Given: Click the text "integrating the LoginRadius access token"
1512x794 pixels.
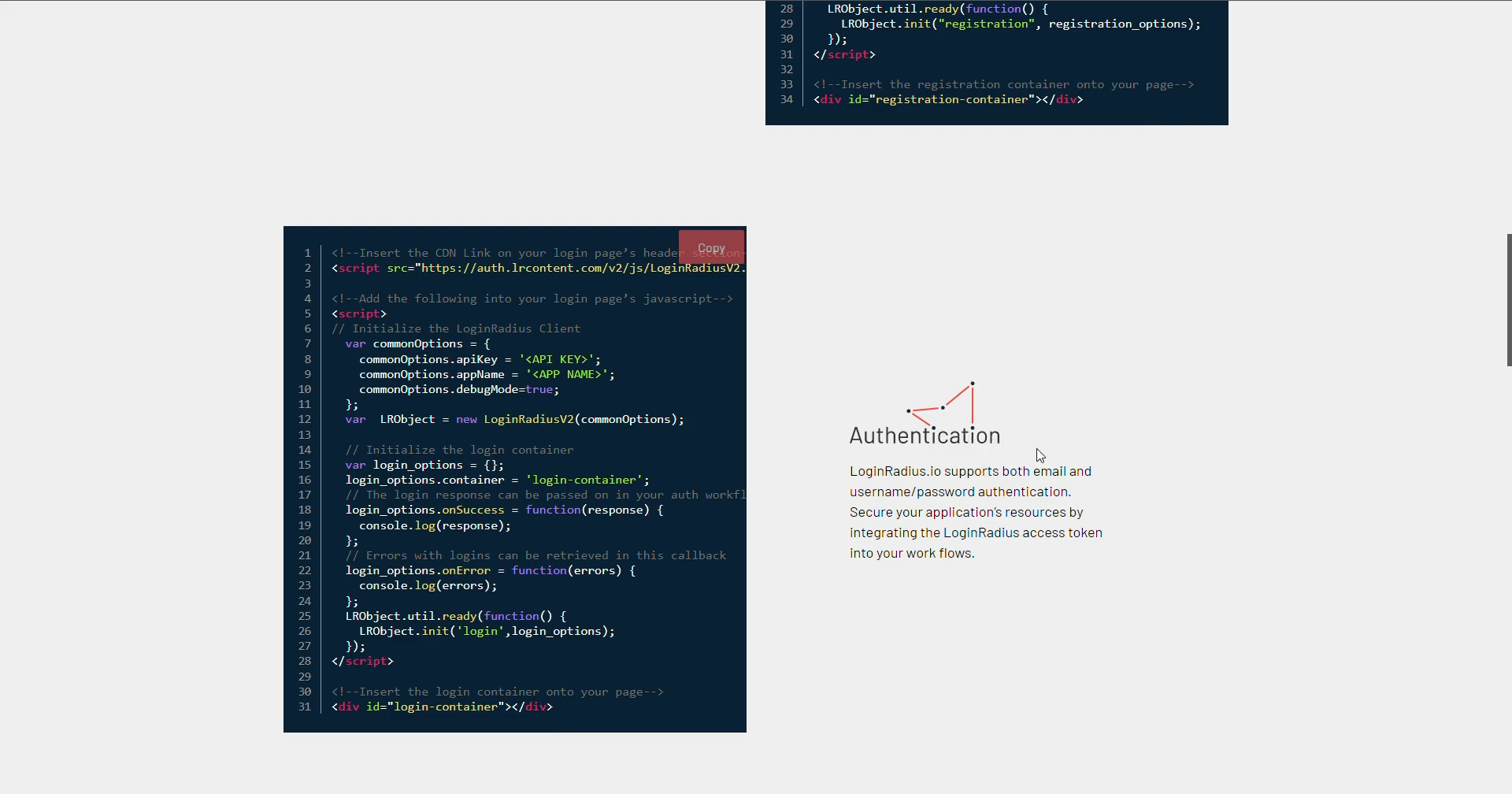Looking at the screenshot, I should (x=976, y=532).
